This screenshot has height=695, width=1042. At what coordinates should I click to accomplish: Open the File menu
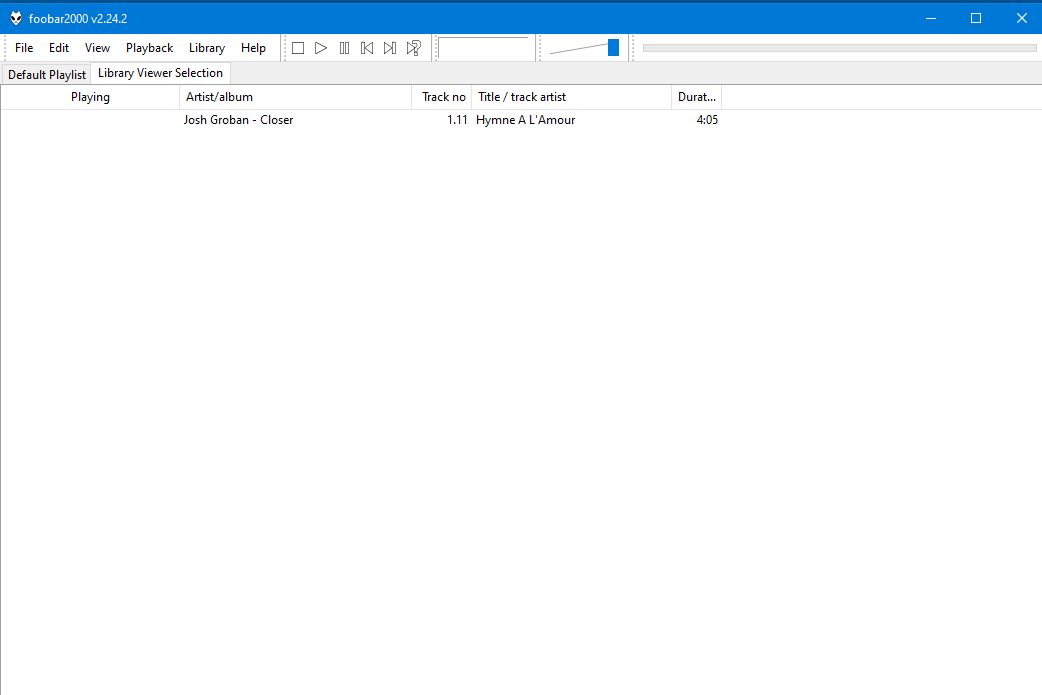point(24,48)
